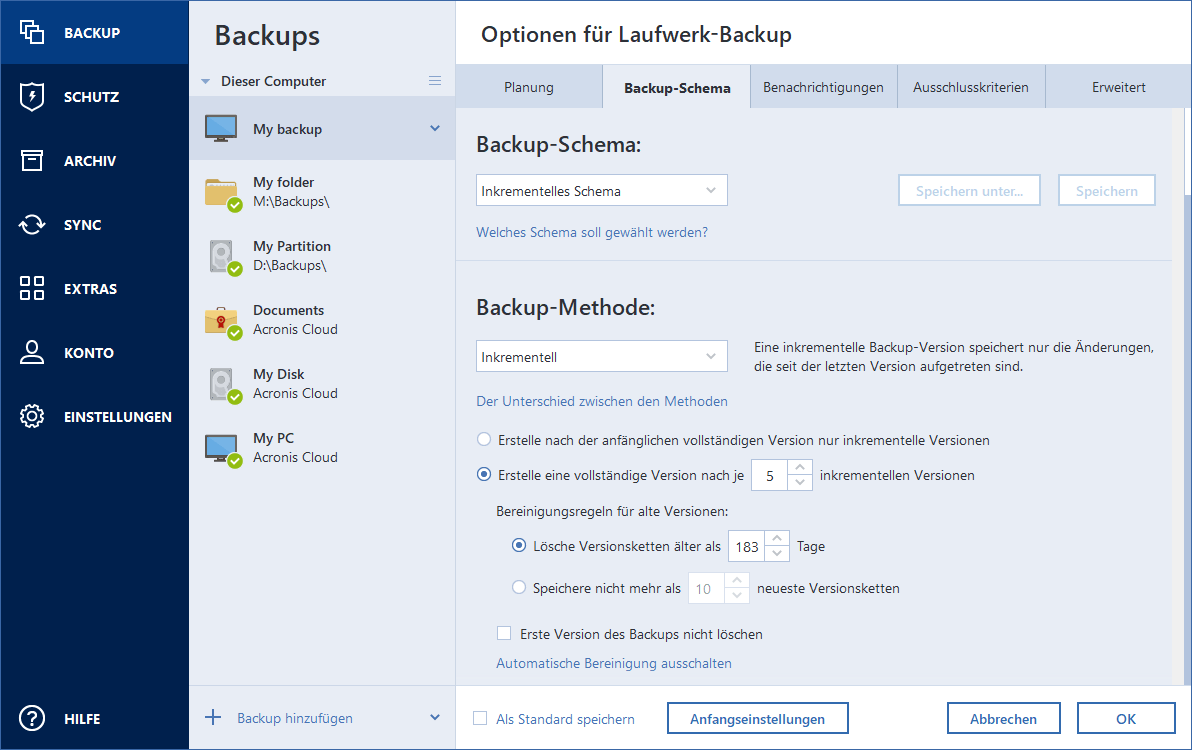
Task: Collapse the 'Dieser Computer' group
Action: 206,81
